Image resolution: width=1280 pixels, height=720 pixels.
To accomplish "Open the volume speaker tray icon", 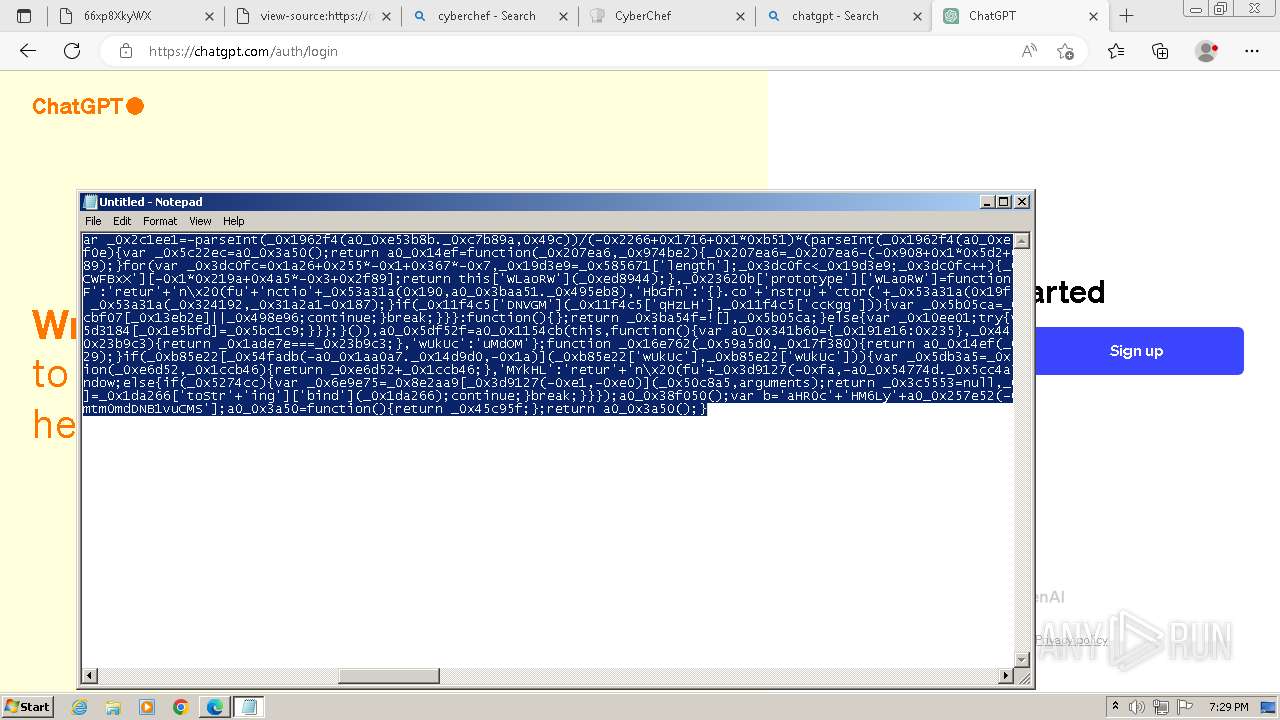I will tap(1135, 707).
